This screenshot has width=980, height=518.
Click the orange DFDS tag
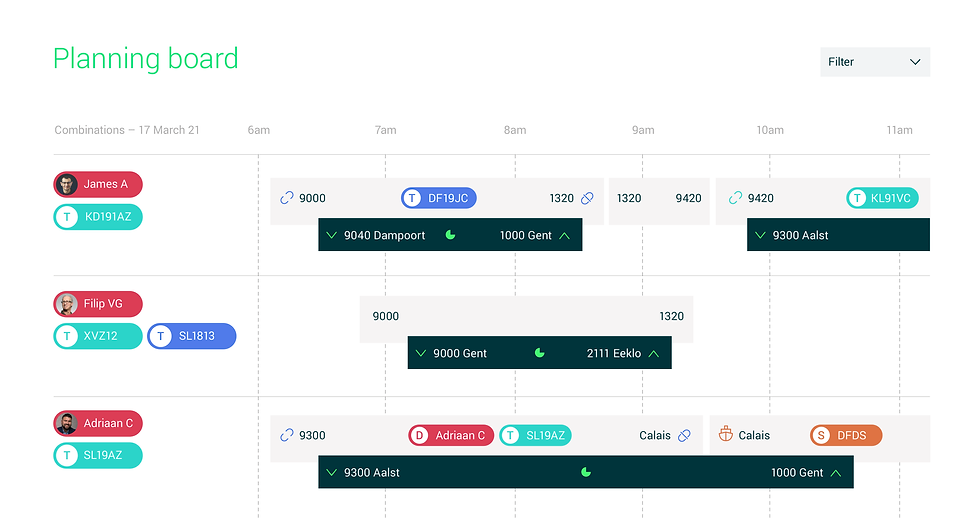click(846, 435)
